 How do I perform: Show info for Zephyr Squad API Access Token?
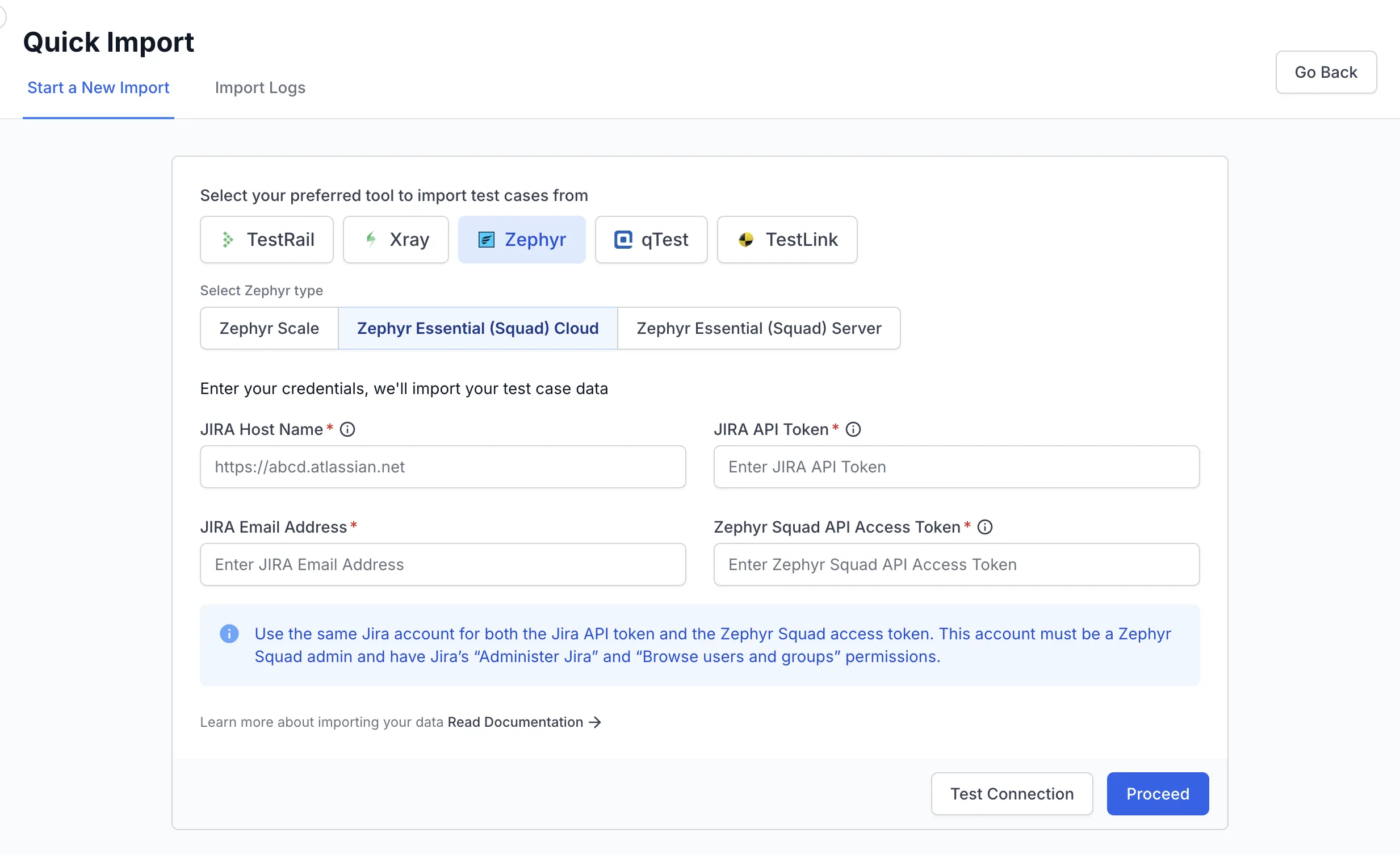pyautogui.click(x=984, y=528)
